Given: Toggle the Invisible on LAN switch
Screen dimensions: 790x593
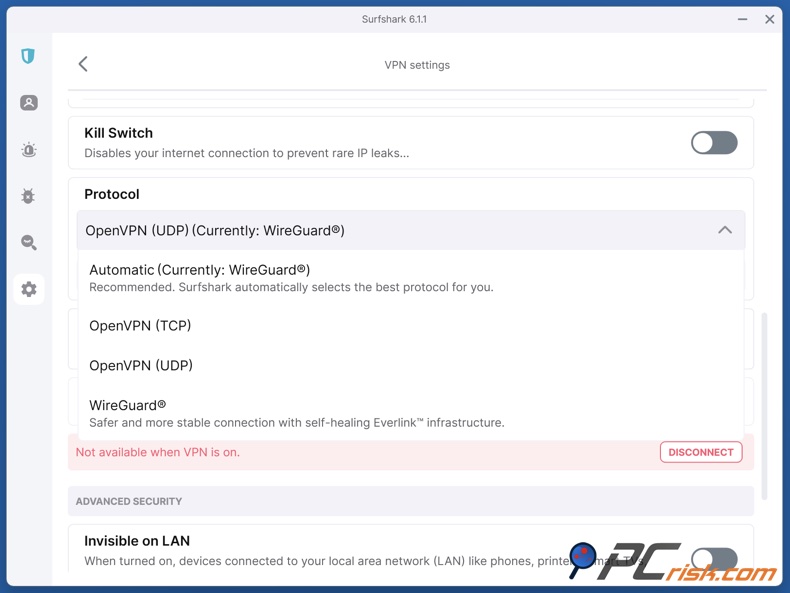Looking at the screenshot, I should coord(713,558).
